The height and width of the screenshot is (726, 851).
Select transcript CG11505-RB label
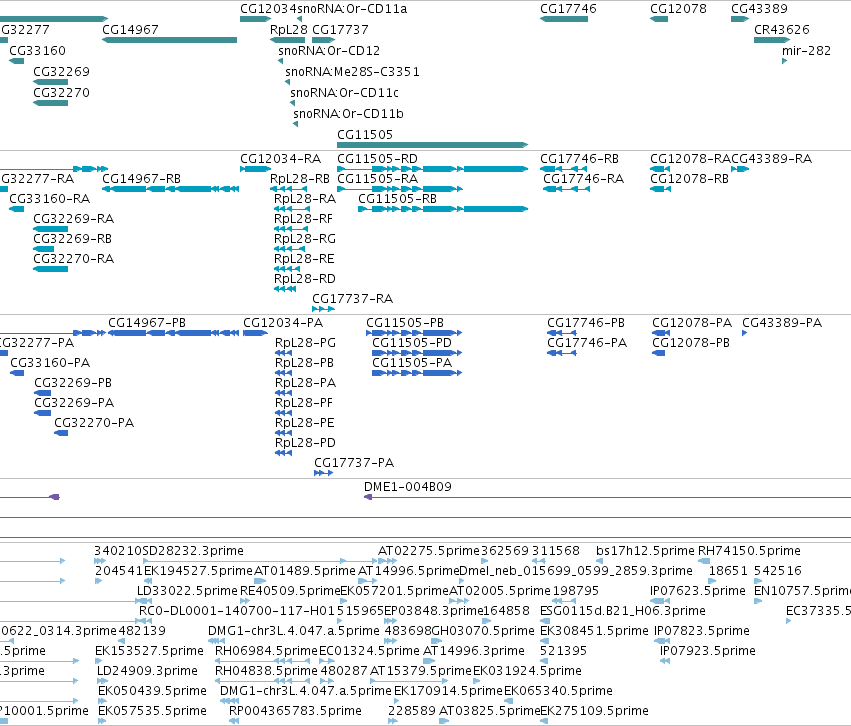(397, 199)
